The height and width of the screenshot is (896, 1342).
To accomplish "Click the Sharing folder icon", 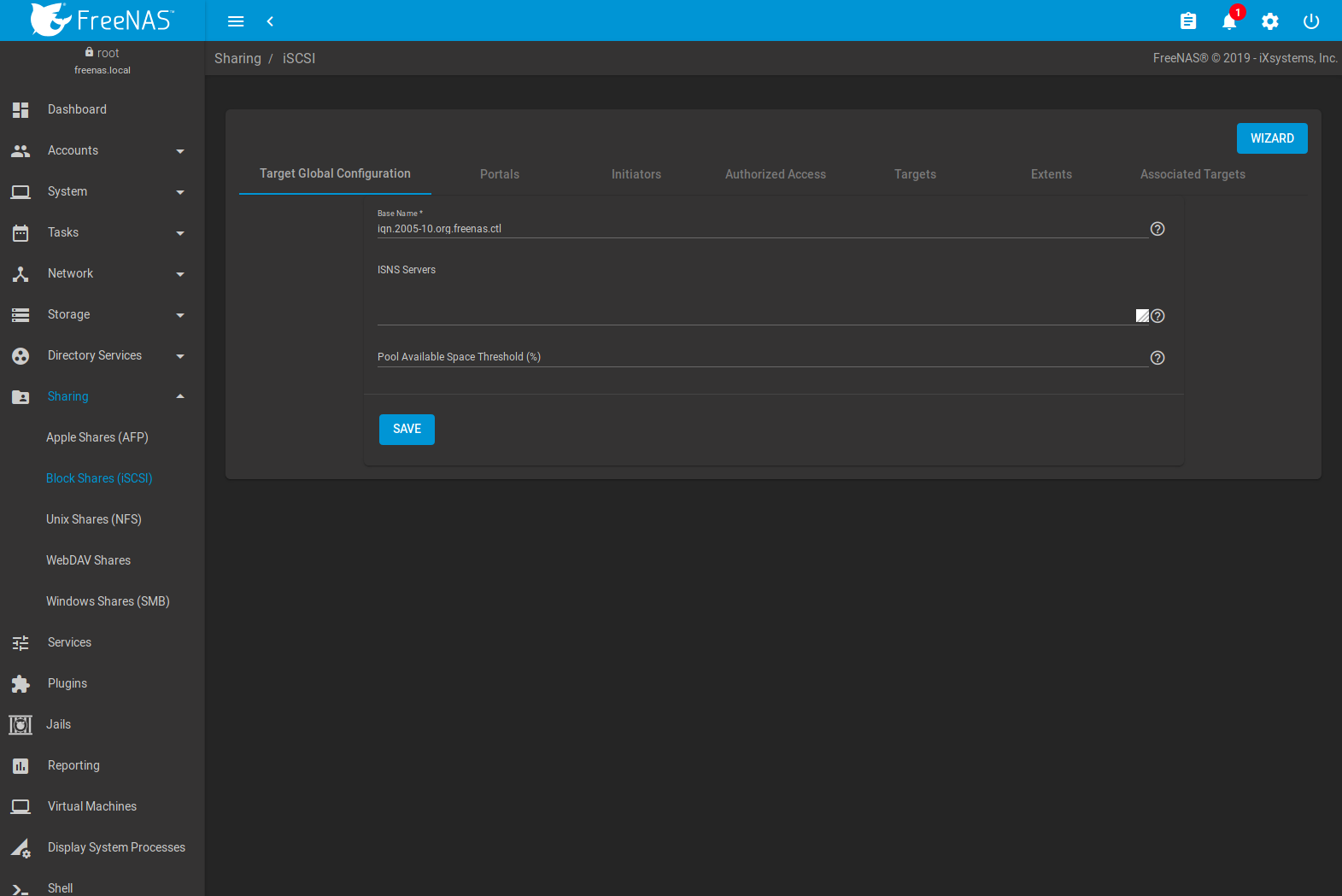I will (x=21, y=396).
